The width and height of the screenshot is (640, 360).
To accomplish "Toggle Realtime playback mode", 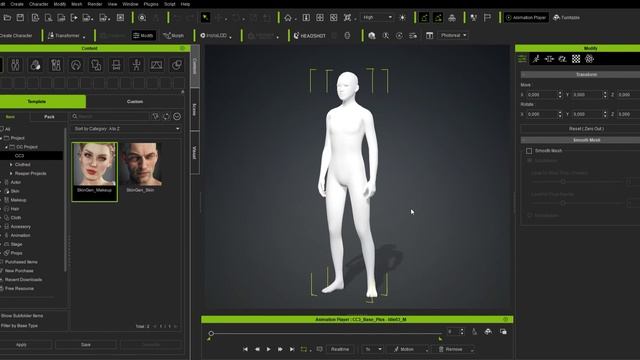I will coord(340,349).
